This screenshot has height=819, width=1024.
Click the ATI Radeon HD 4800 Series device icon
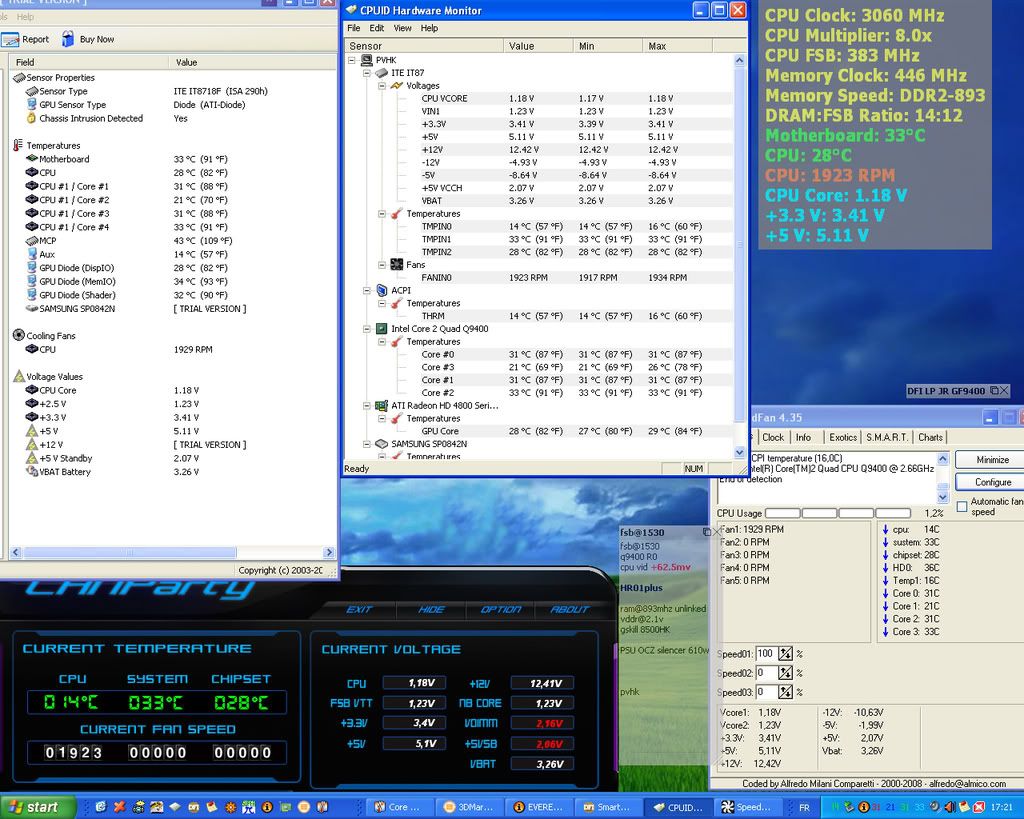point(379,405)
